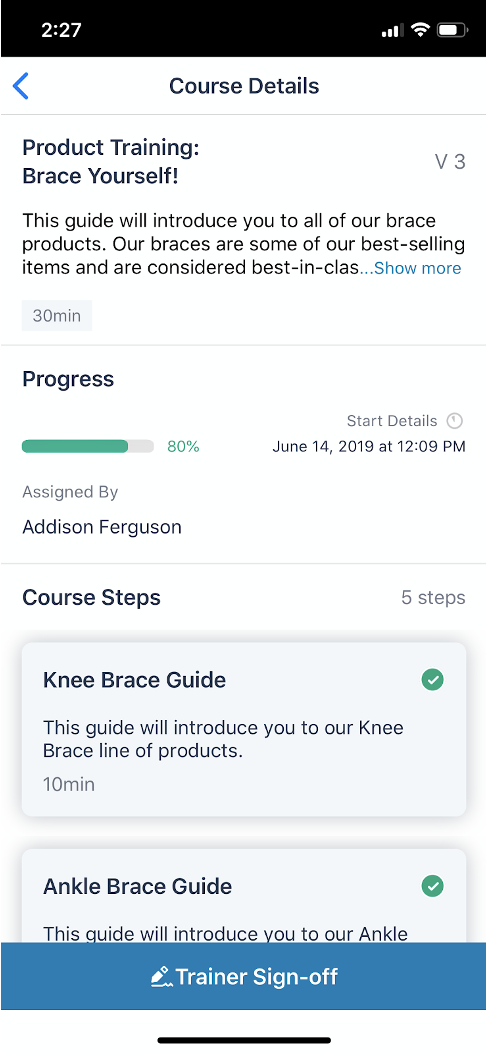Select Addison Ferguson assigner name
Viewport: 486px width, 1054px height.
(102, 526)
